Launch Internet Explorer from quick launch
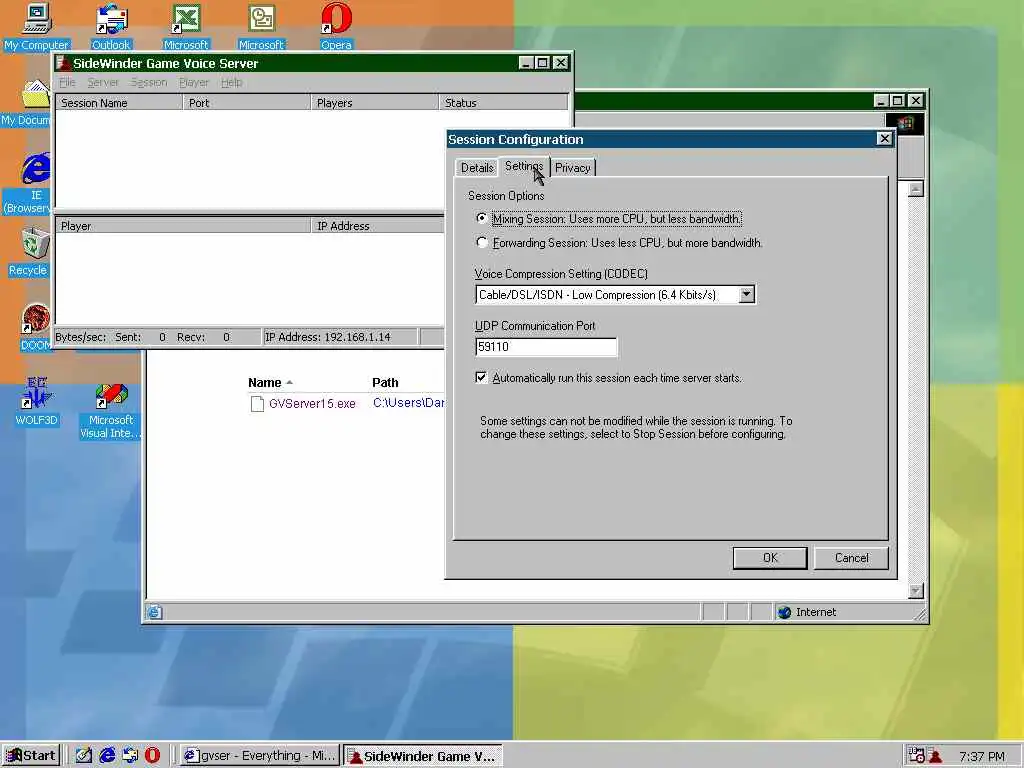The image size is (1024, 768). tap(107, 756)
